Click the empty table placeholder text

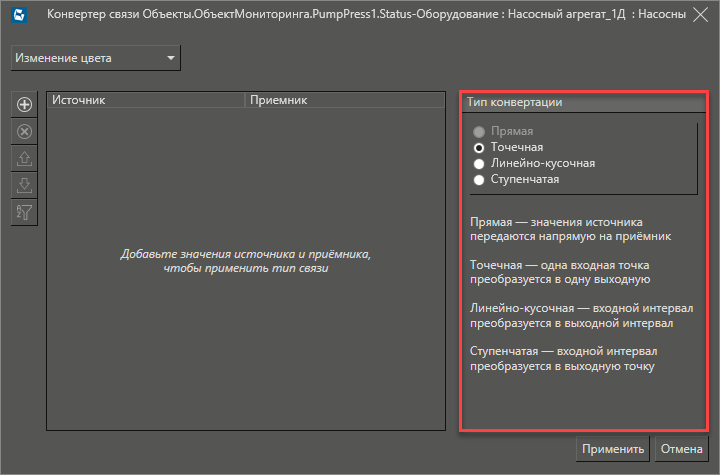[x=245, y=261]
